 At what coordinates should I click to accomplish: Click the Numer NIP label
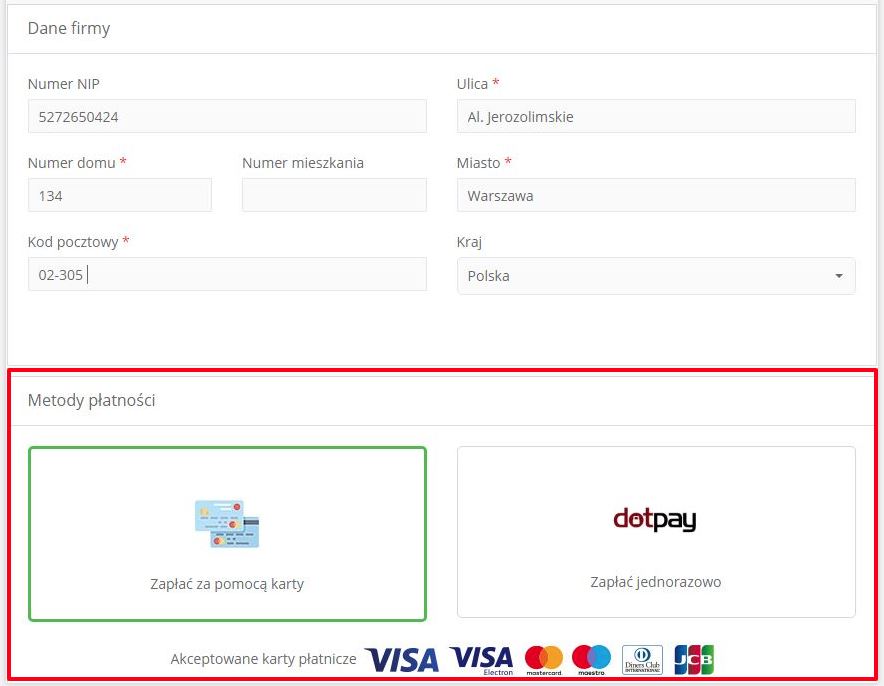click(64, 84)
